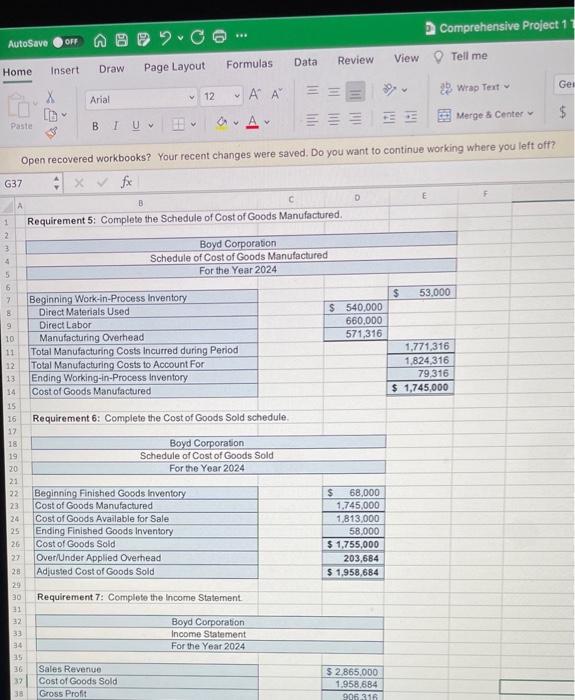The width and height of the screenshot is (575, 700).
Task: Click the Tell me search box
Action: click(x=462, y=56)
